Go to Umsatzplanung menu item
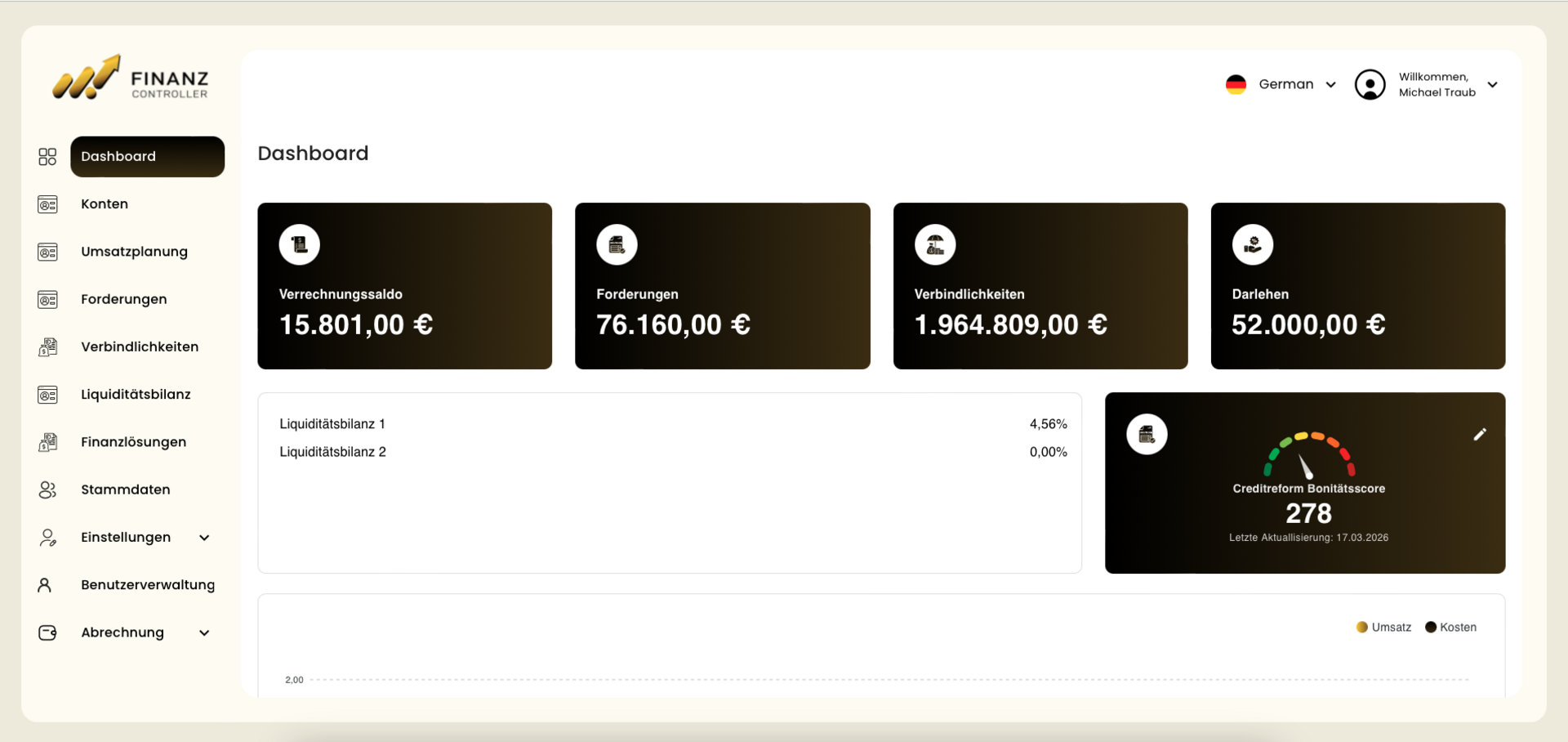This screenshot has height=742, width=1568. [x=134, y=252]
